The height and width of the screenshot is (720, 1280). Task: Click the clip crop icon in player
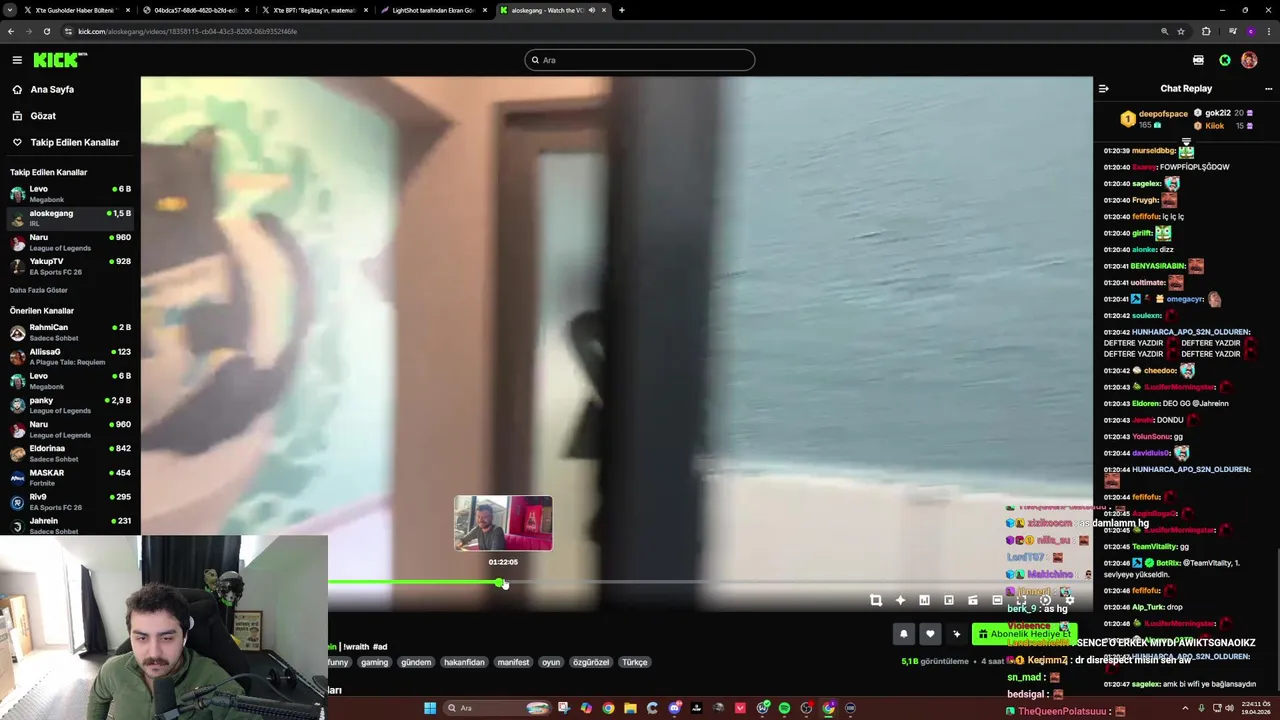point(876,600)
